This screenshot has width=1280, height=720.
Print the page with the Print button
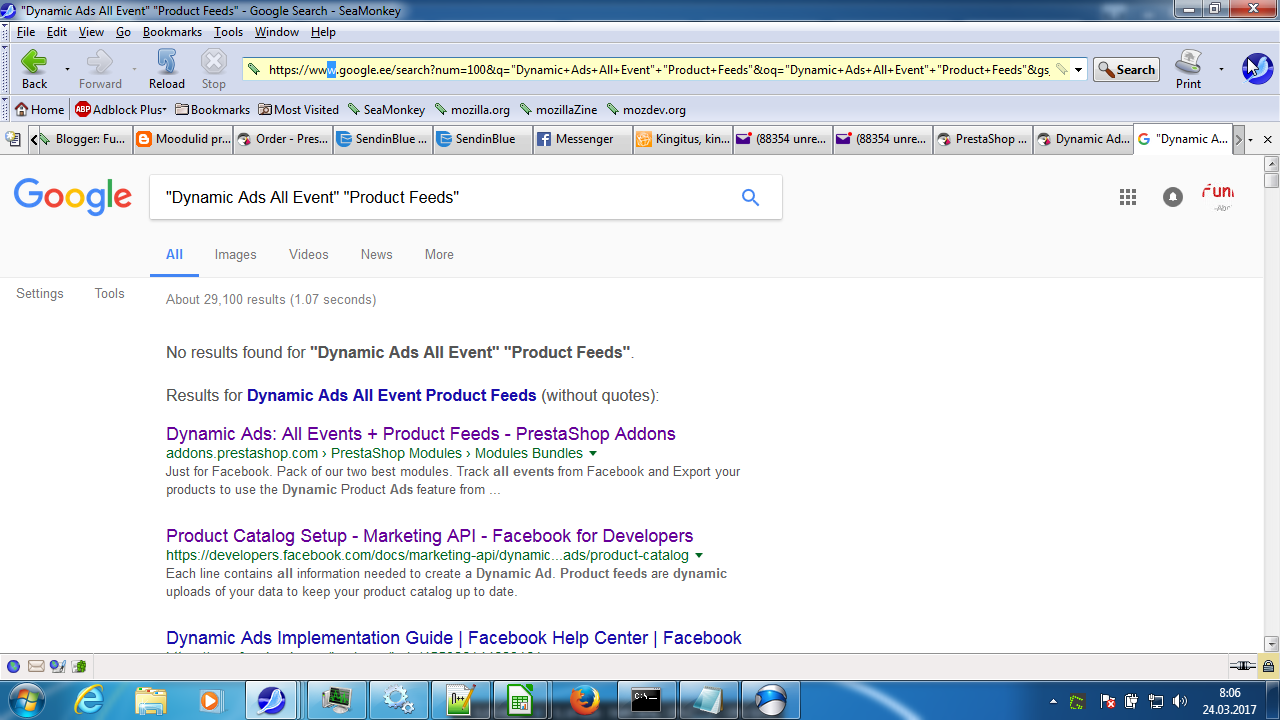[1188, 69]
